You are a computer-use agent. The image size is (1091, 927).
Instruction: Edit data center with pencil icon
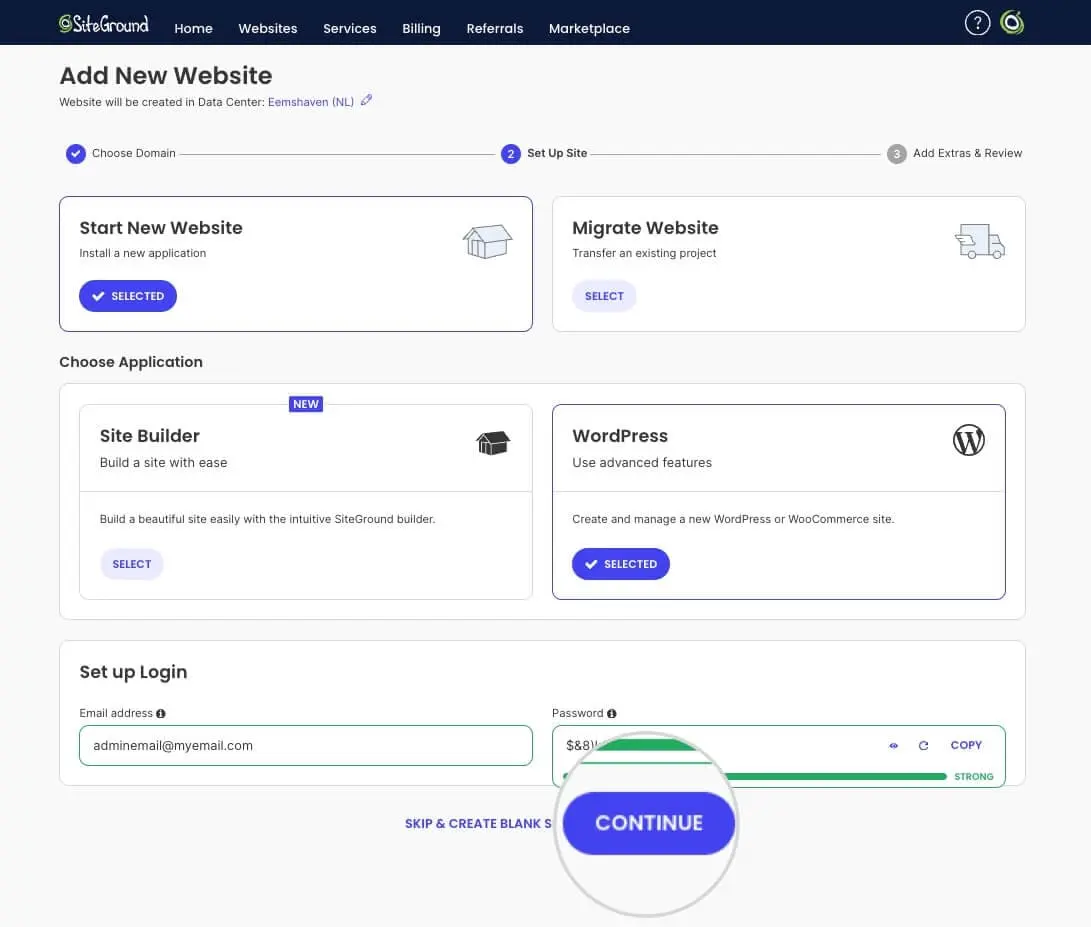click(x=366, y=100)
